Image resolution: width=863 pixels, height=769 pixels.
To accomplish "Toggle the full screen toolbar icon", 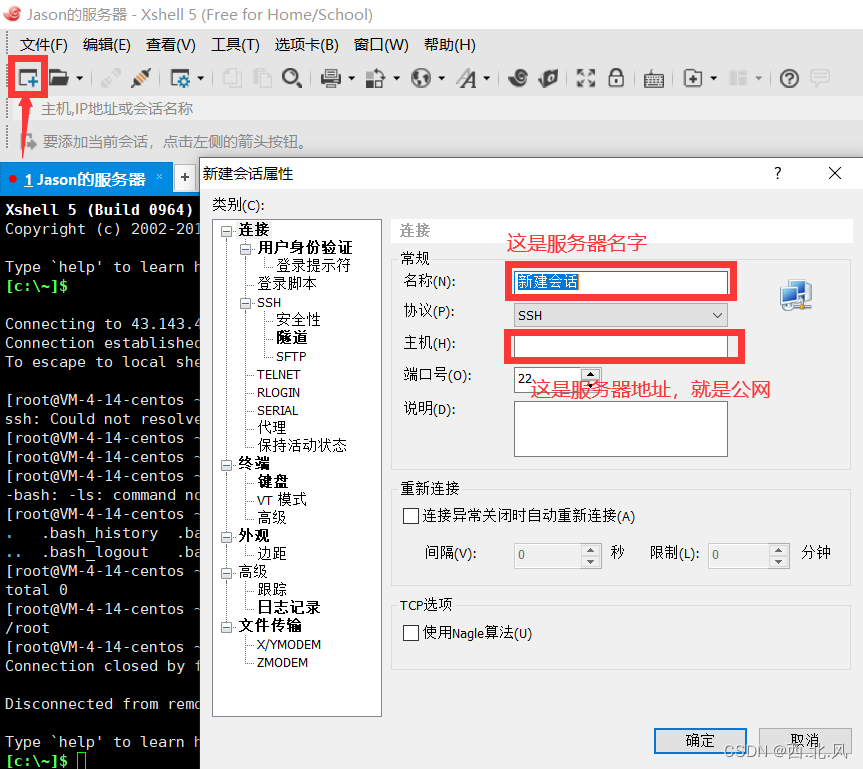I will coord(586,78).
